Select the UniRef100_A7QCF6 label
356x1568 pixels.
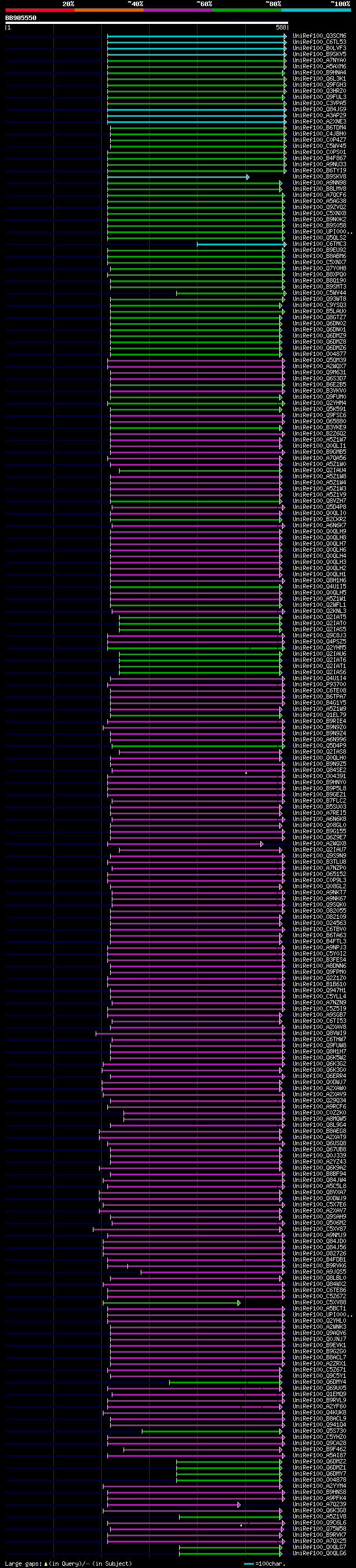[x=319, y=195]
